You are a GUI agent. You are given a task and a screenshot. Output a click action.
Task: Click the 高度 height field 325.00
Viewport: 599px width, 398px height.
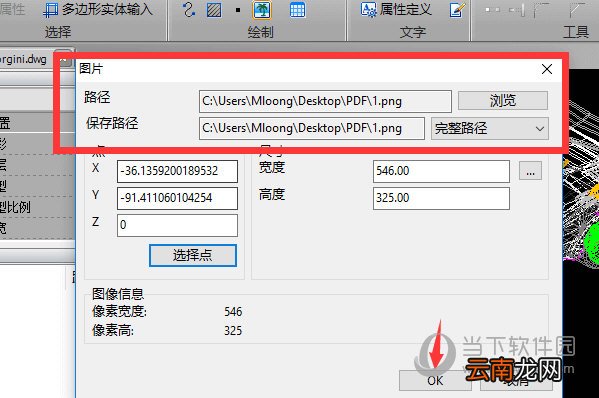pos(441,198)
